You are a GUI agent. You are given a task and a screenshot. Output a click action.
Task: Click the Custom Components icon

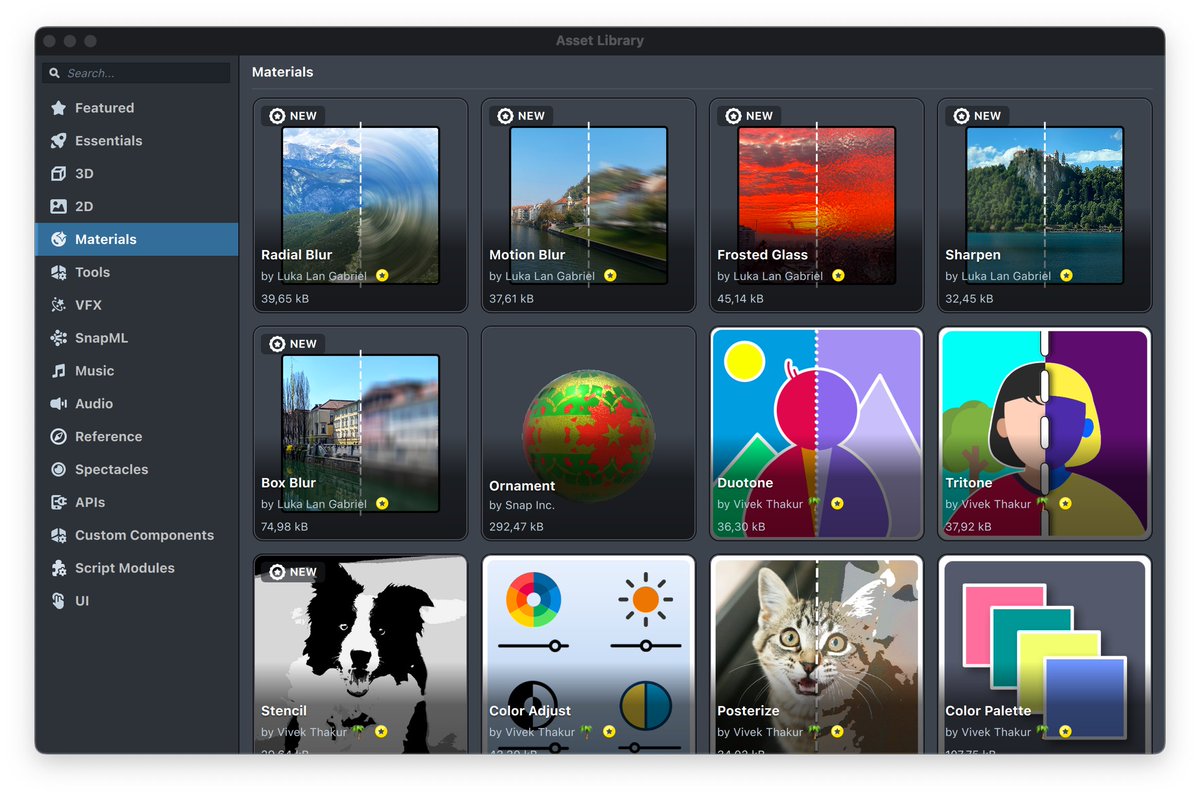coord(58,535)
